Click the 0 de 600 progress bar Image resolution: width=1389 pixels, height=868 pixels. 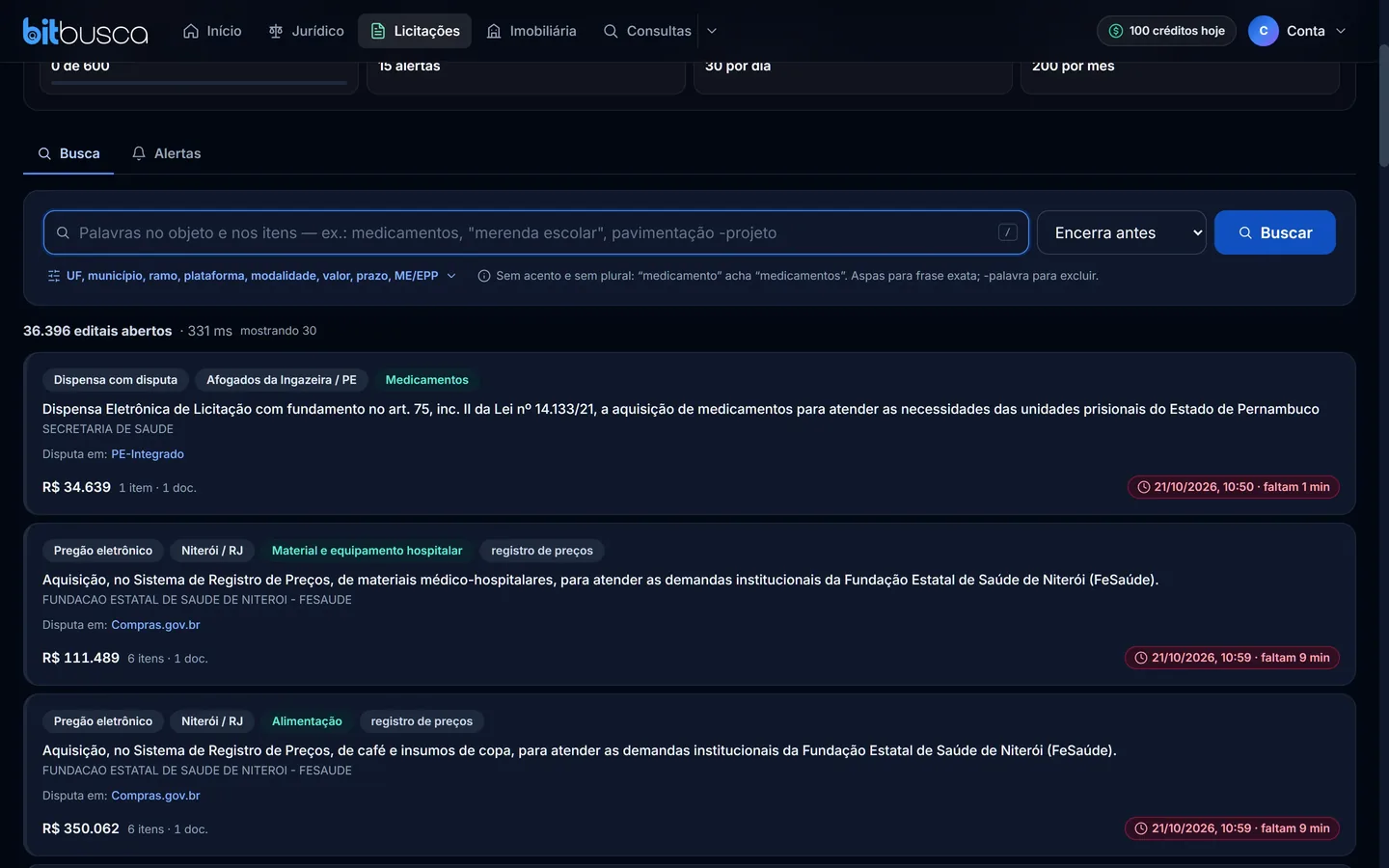tap(199, 83)
